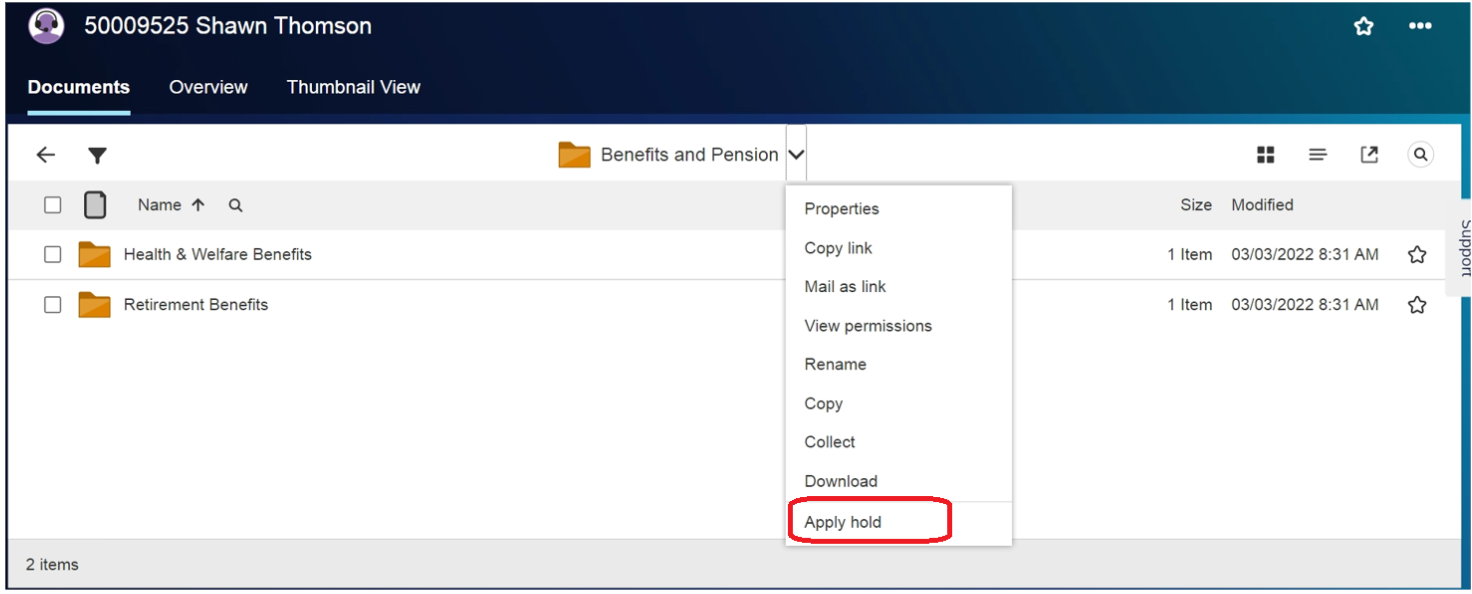Screen dimensions: 1472x594
Task: Star the Retirement Benefits row
Action: pos(1416,305)
